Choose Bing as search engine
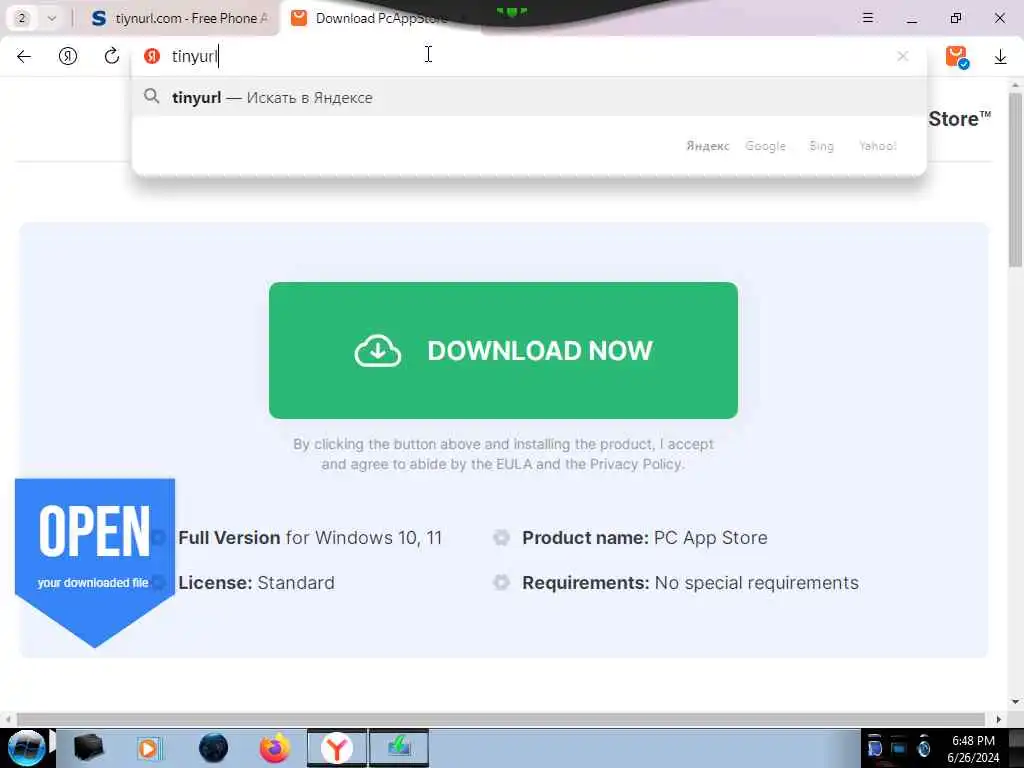1024x768 pixels. 822,146
